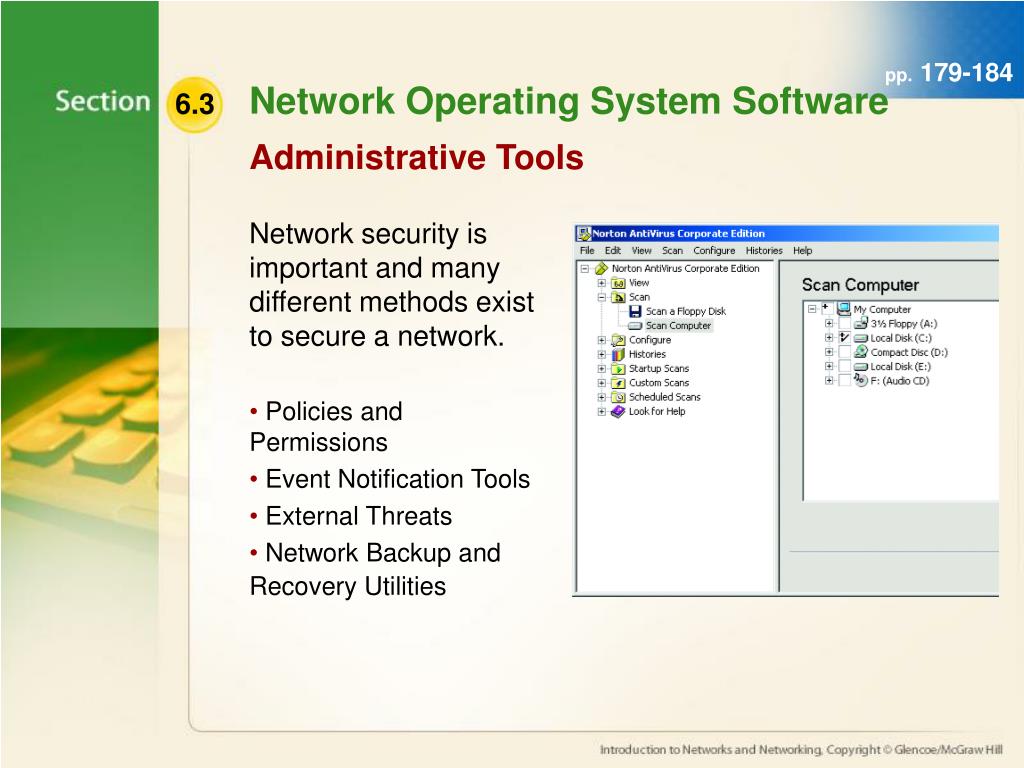Click the Norton AntiVirus title bar app icon
This screenshot has height=768, width=1024.
pos(583,234)
